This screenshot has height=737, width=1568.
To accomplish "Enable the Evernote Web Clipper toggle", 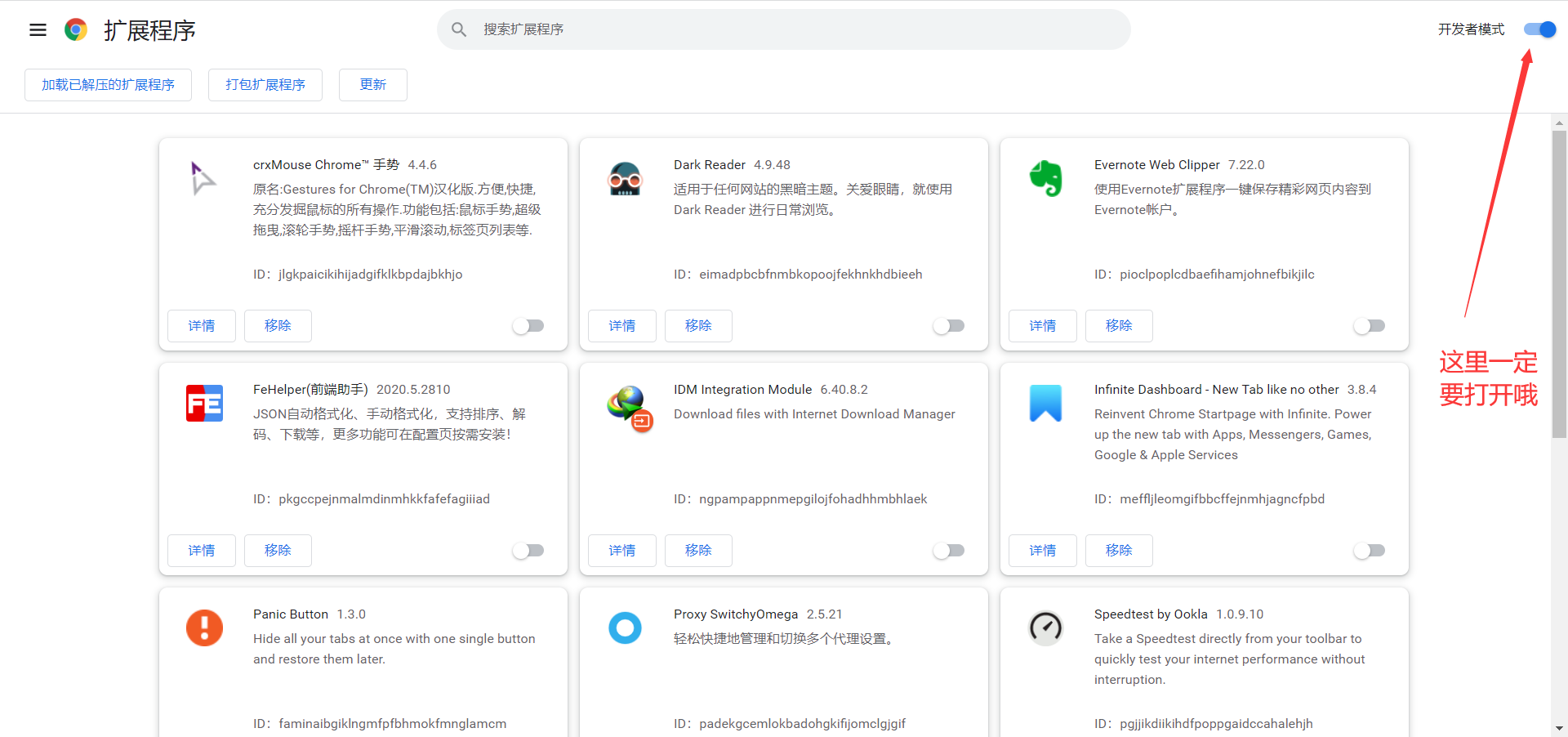I will 1370,326.
